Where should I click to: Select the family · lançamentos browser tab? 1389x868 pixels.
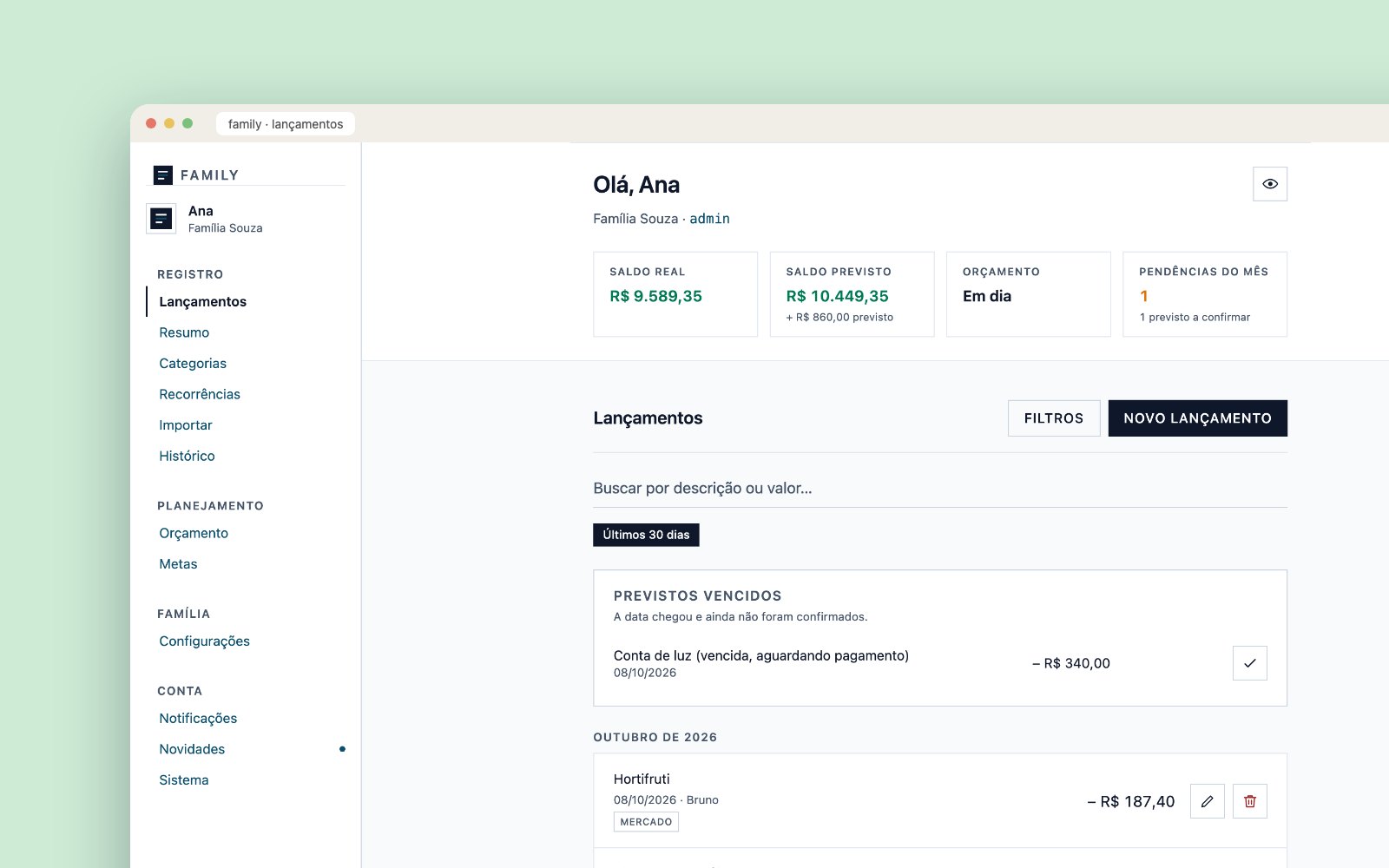286,124
